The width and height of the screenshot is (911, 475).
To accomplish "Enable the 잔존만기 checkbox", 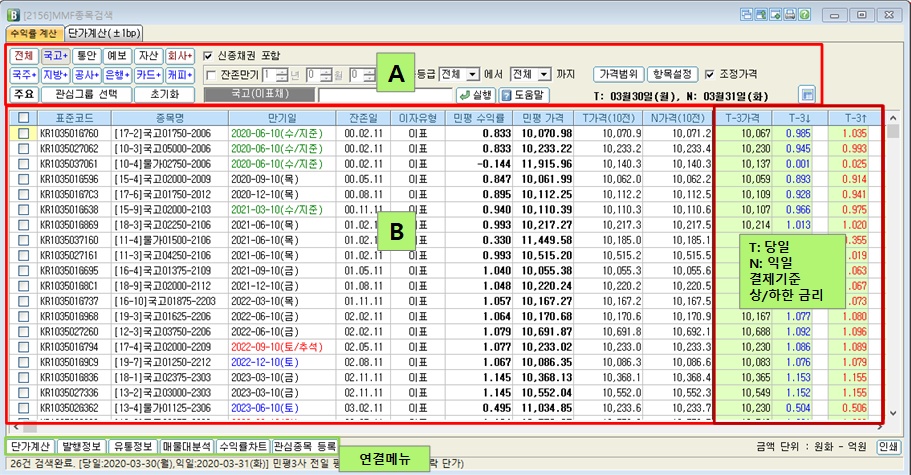I will point(210,75).
